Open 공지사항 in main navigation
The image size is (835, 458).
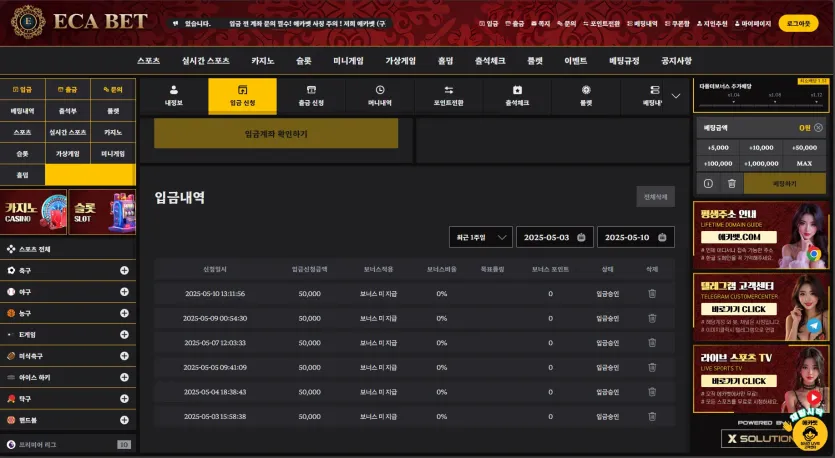[676, 61]
